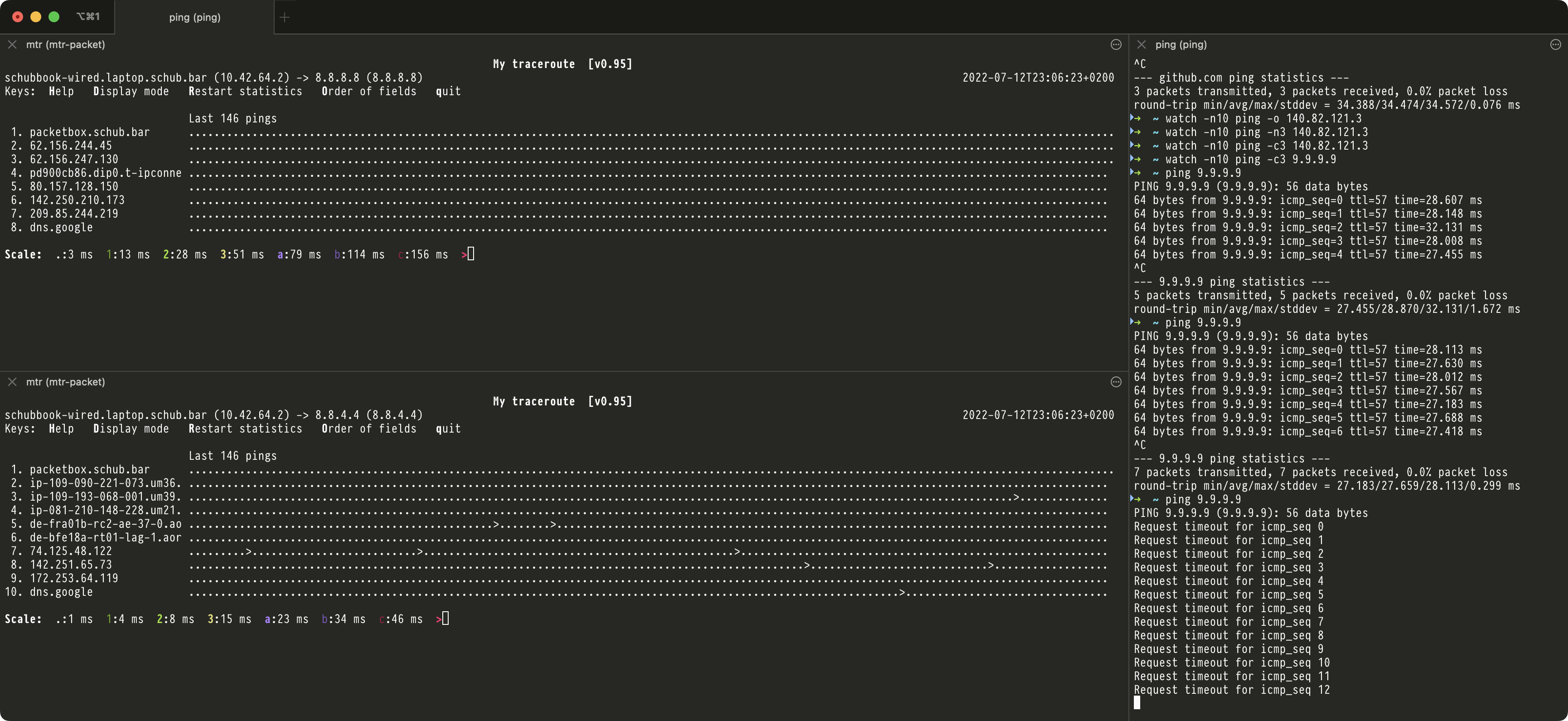
Task: Toggle "Display mode" in the top traceroute
Action: click(131, 91)
